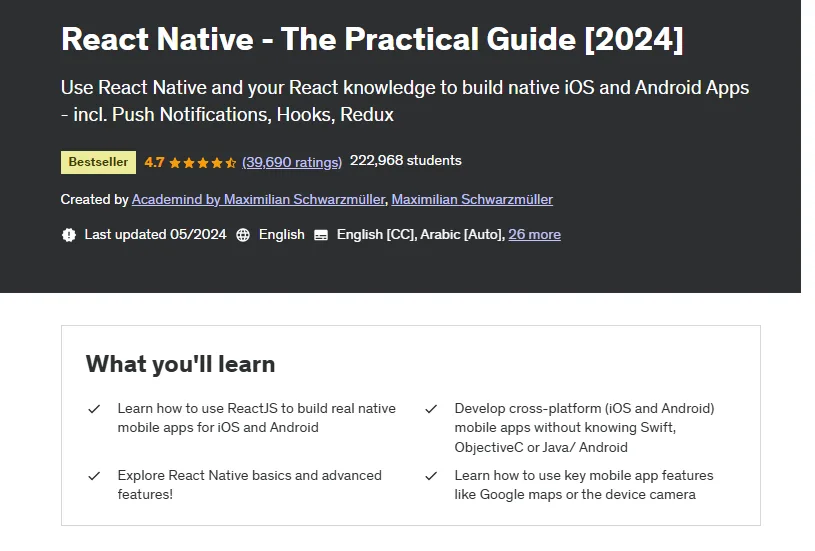Click the 4.7 rating number
This screenshot has height=551, width=815.
[x=154, y=162]
